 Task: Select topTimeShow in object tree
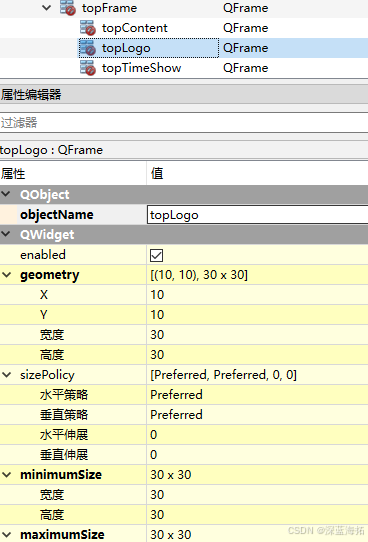coord(141,68)
